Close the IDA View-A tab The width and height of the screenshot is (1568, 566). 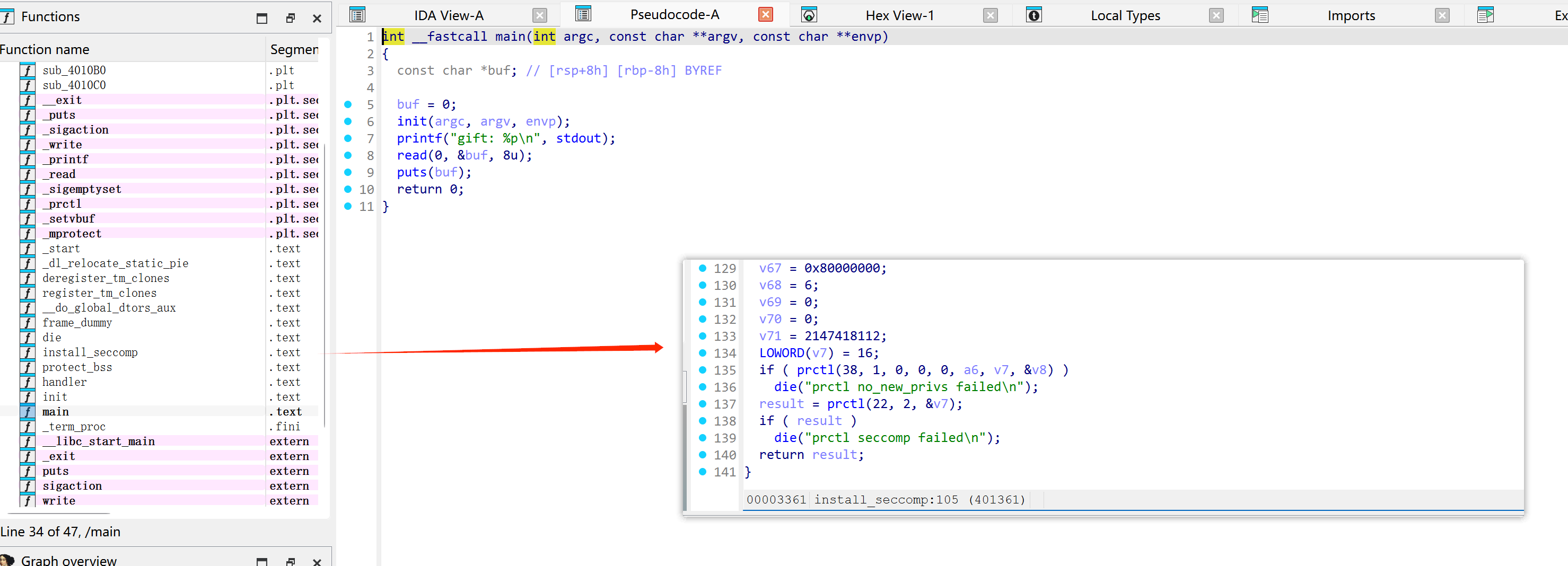click(x=540, y=15)
